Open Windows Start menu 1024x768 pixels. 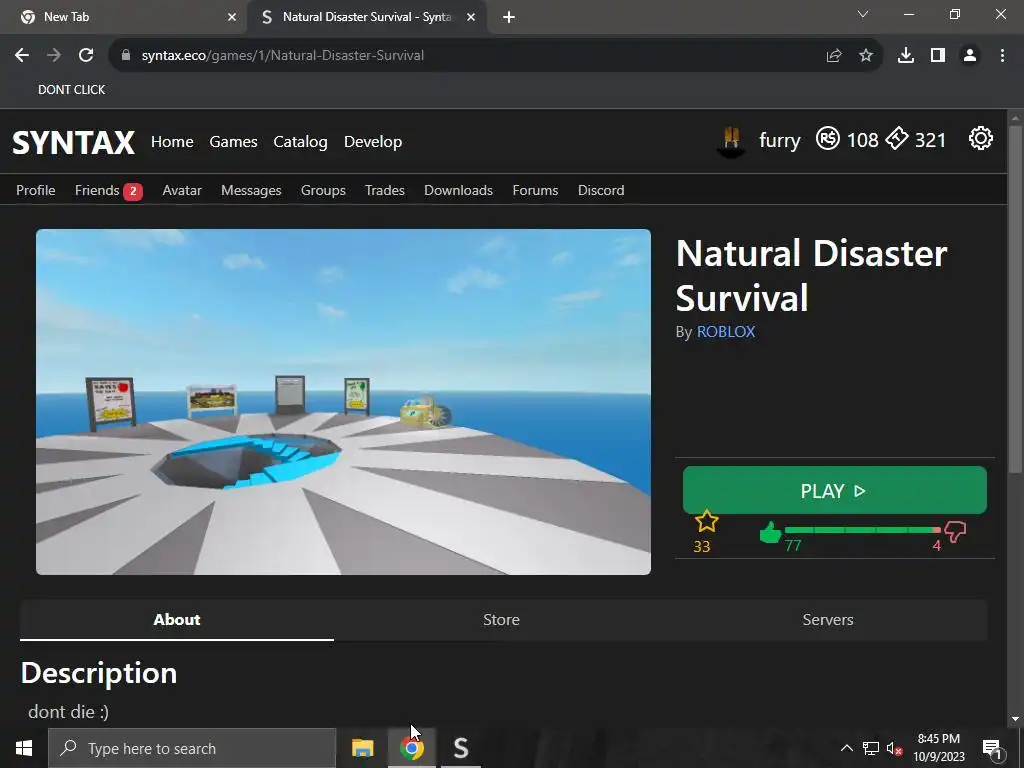coord(24,748)
